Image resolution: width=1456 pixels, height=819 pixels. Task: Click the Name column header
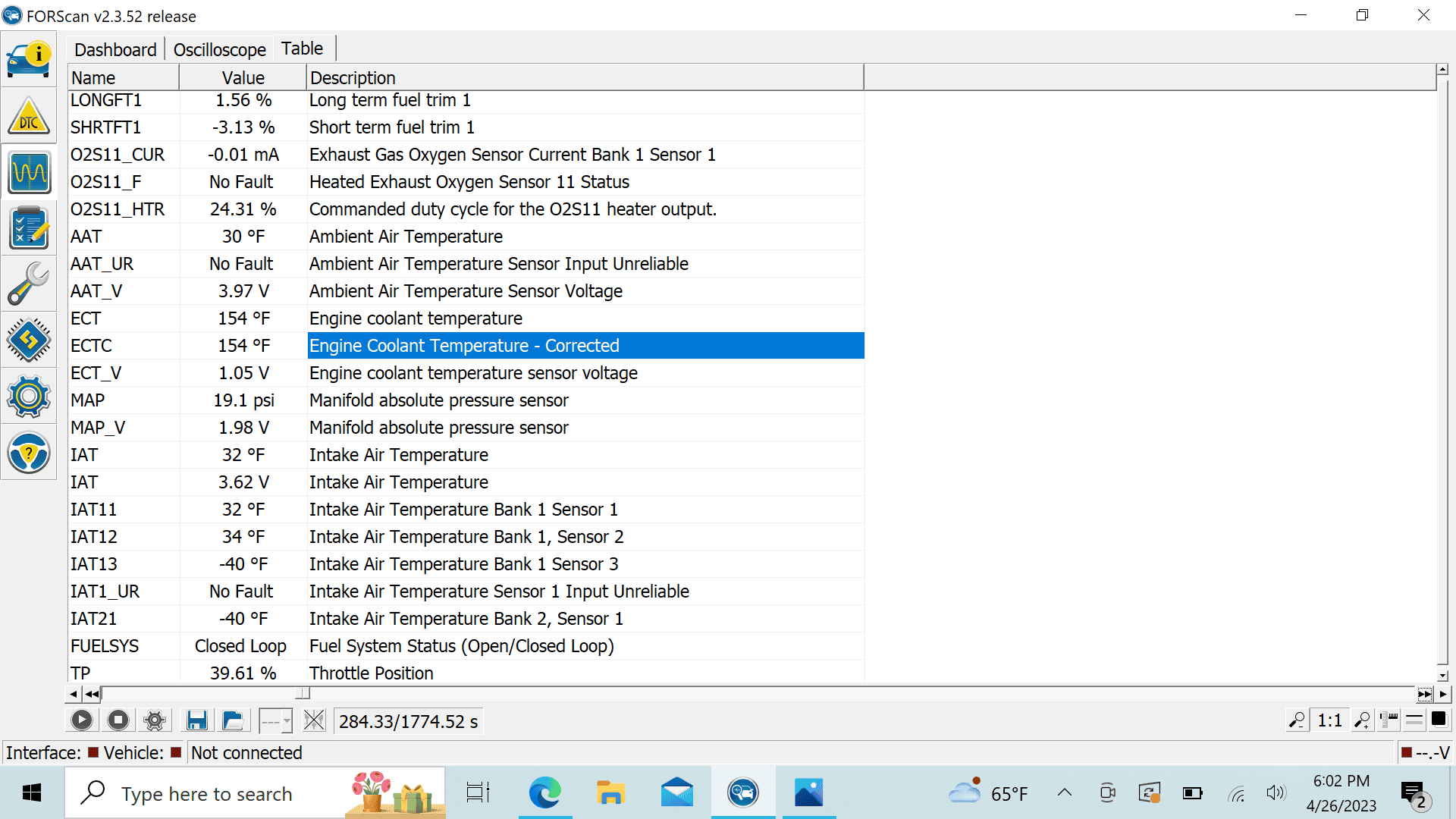tap(124, 78)
